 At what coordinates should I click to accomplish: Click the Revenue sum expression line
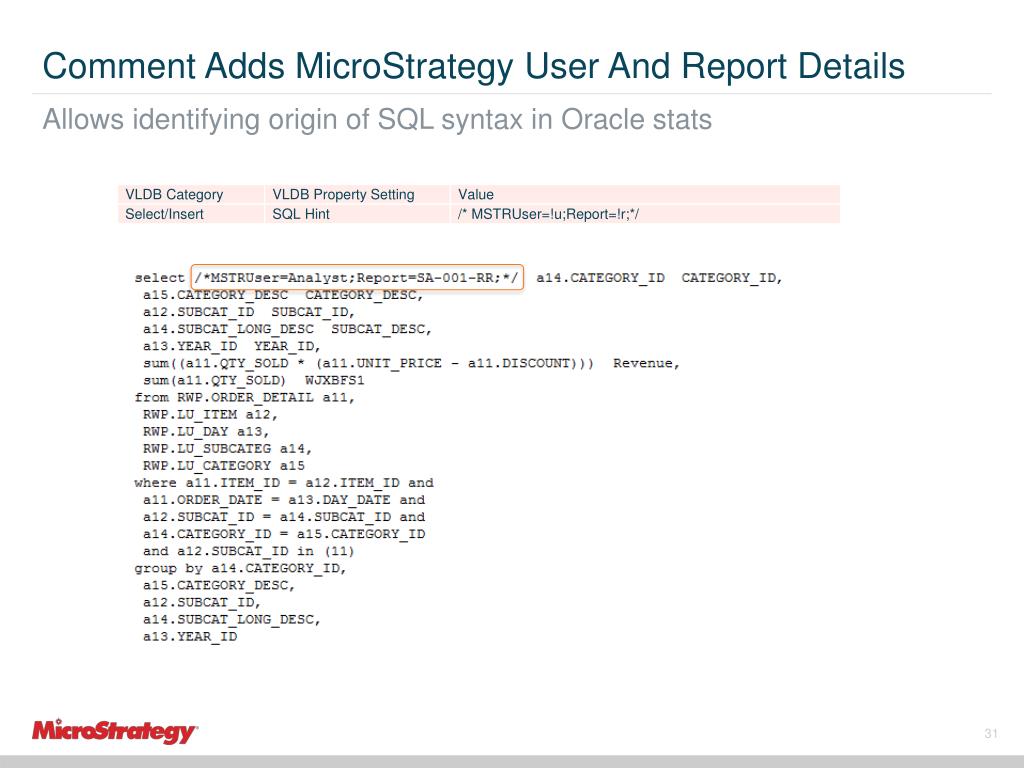tap(411, 363)
